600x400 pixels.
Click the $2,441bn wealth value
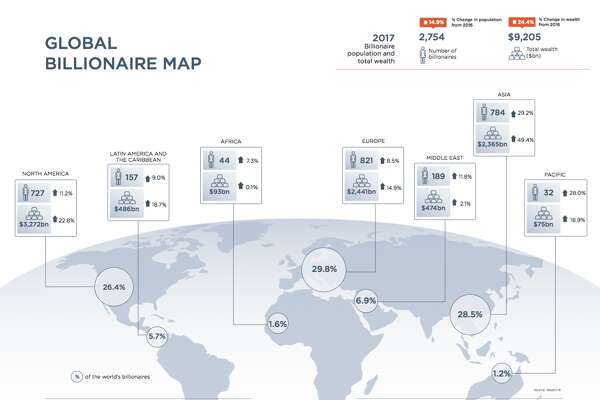[x=362, y=191]
